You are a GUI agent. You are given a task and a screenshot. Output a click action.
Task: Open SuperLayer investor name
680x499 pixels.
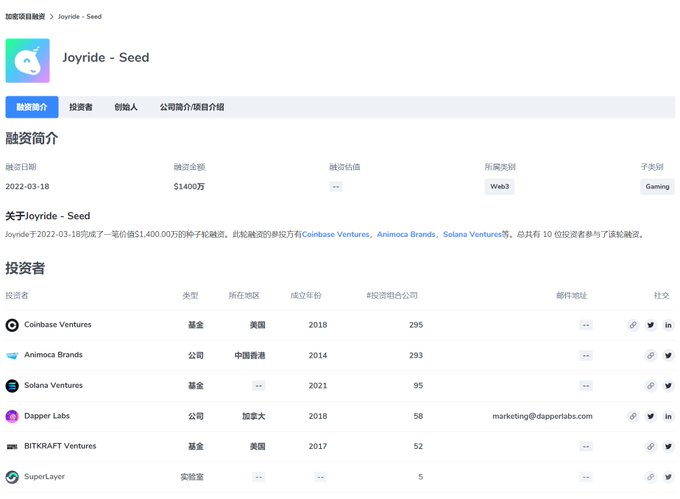[44, 476]
